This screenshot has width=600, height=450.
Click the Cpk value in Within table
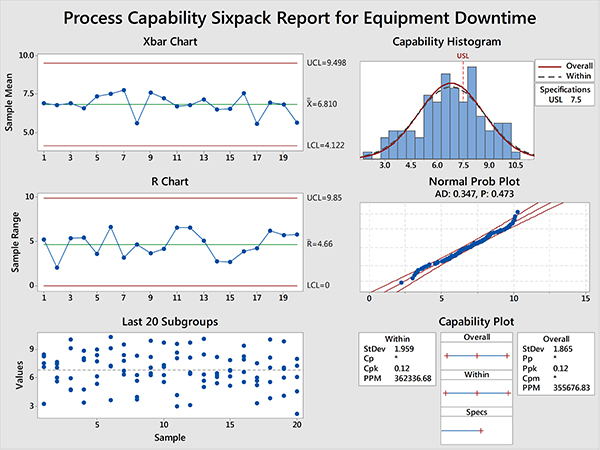[x=402, y=368]
